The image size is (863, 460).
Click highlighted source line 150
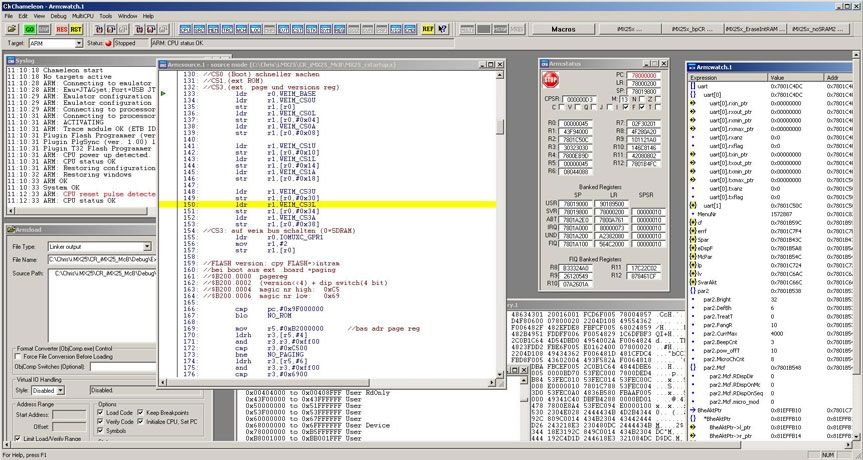[x=327, y=205]
